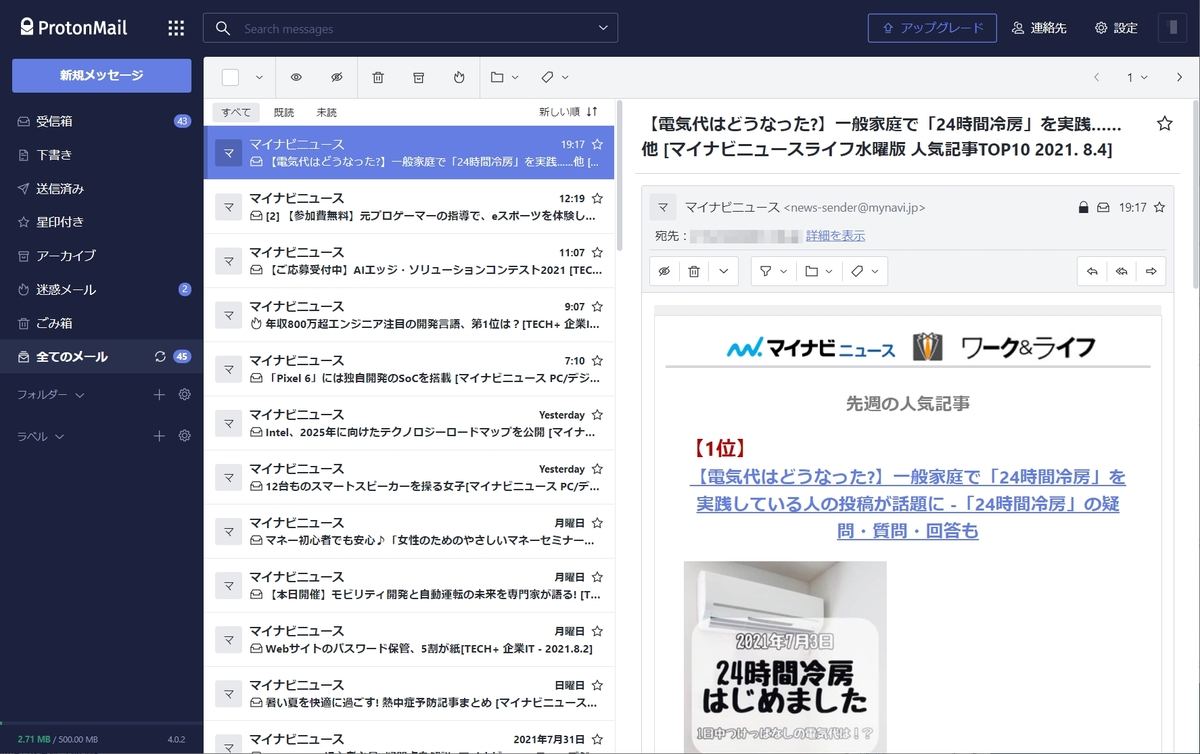Star the message in the open email header
The height and width of the screenshot is (754, 1200).
coord(1159,208)
